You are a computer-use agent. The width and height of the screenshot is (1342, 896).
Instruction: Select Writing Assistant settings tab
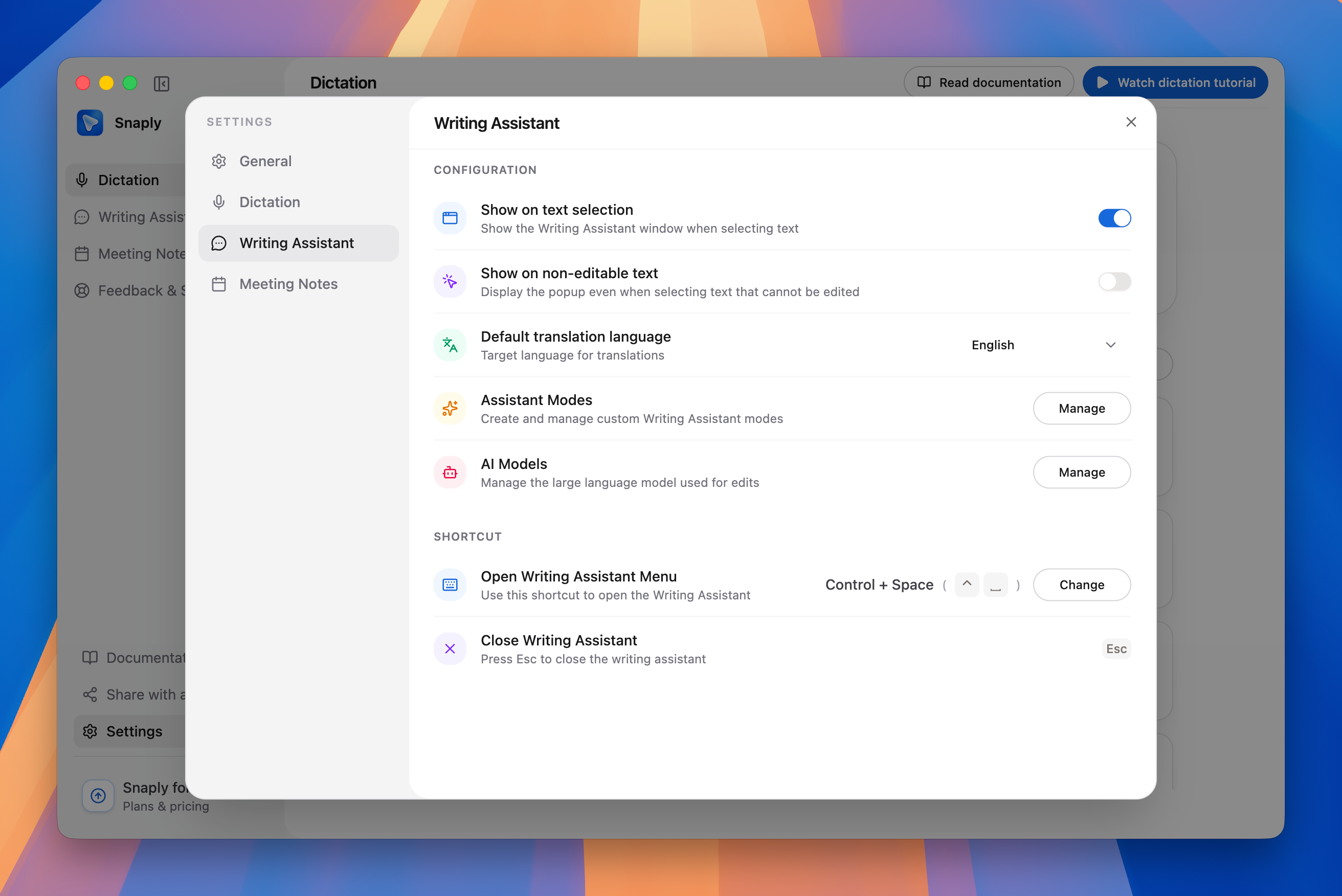coord(298,243)
